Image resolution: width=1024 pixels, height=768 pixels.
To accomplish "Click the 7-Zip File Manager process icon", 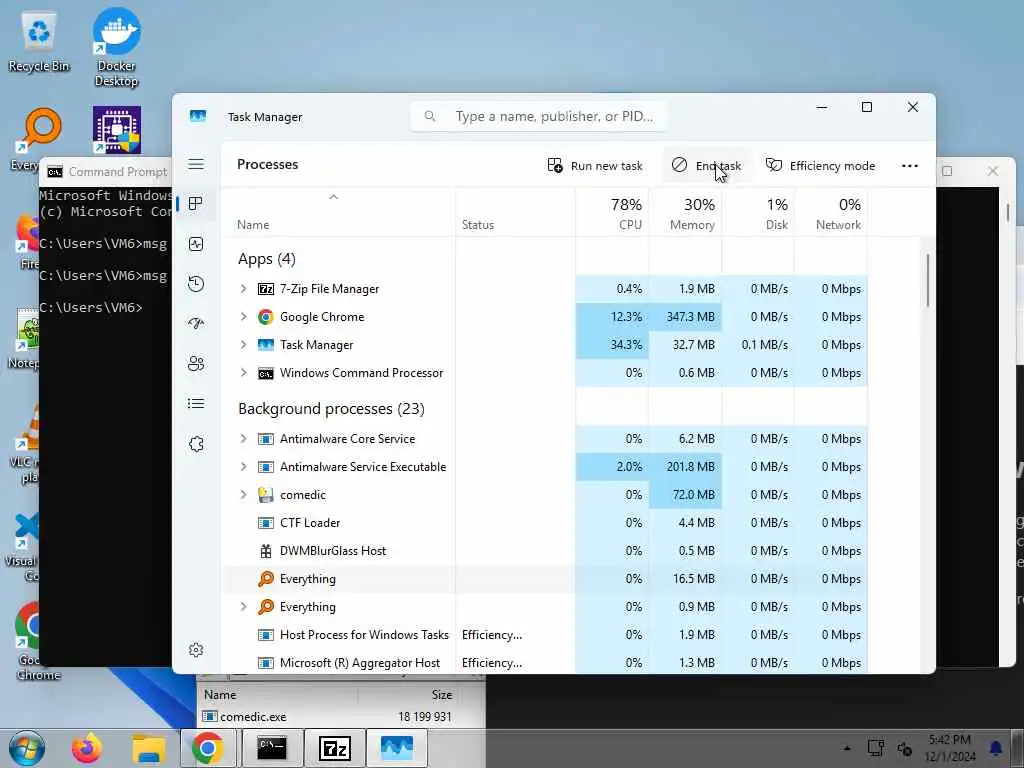I will click(x=266, y=289).
